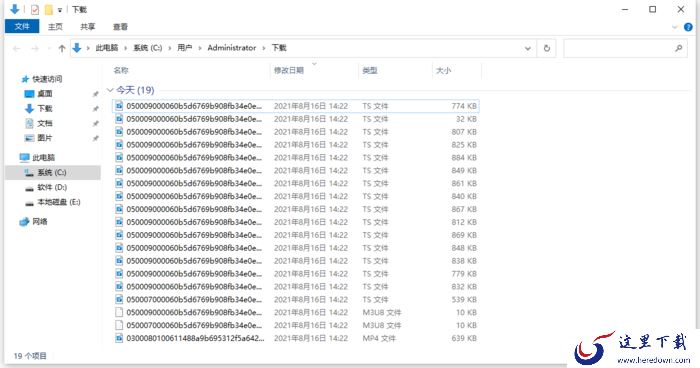This screenshot has height=368, width=700.
Task: Click the Properties icon in quick access toolbar
Action: [x=35, y=9]
